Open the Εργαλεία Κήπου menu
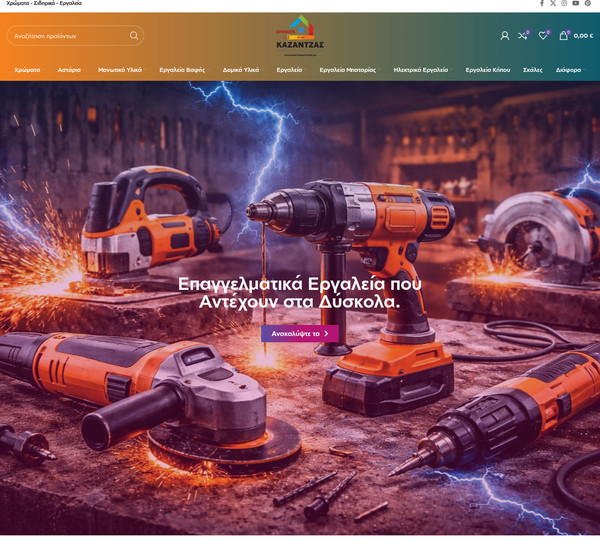 (x=488, y=70)
